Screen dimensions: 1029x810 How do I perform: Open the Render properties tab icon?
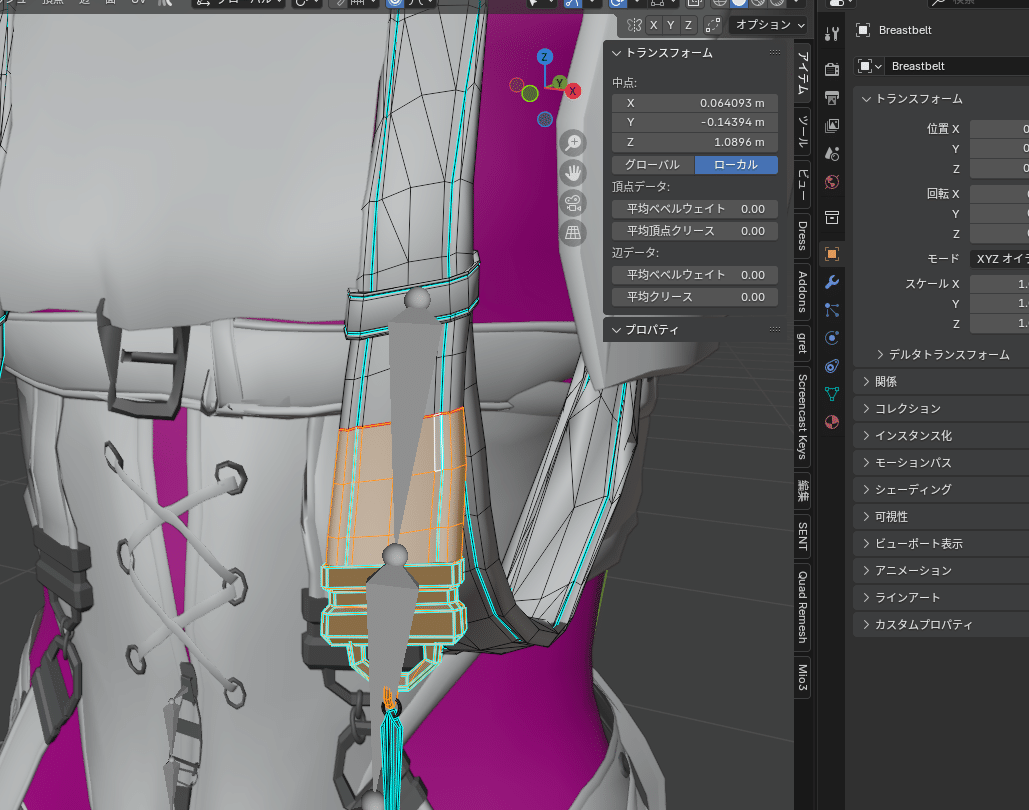tap(832, 69)
